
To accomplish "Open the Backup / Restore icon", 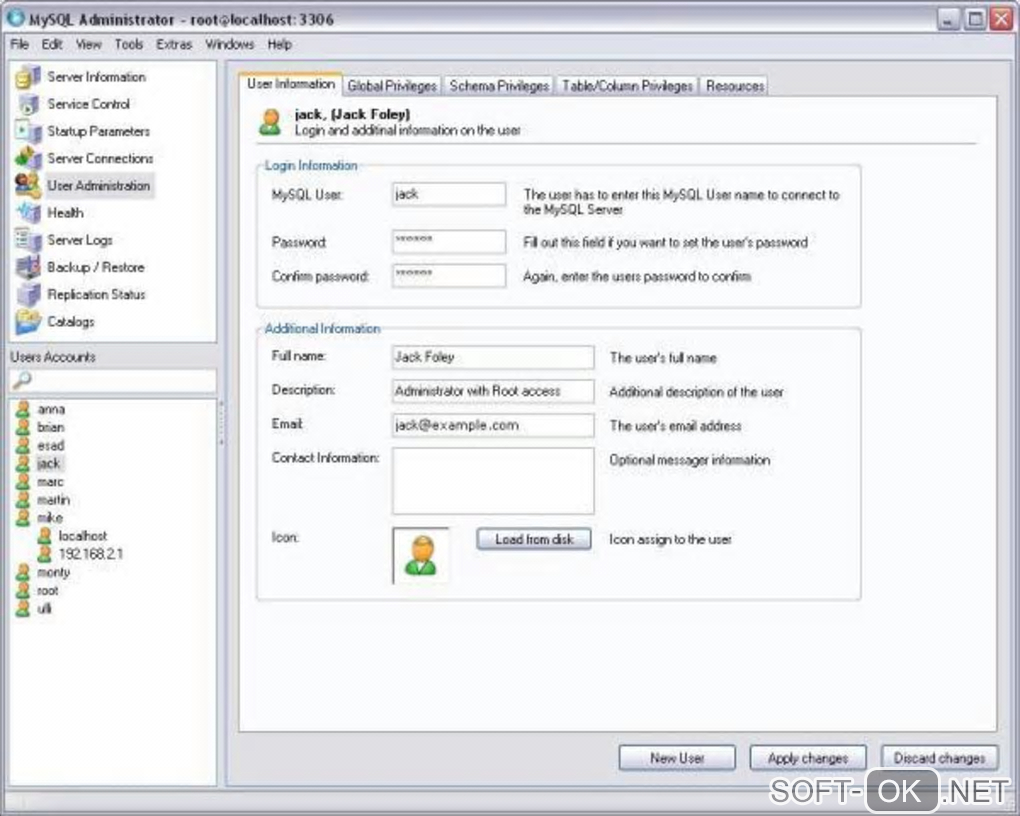I will pyautogui.click(x=27, y=267).
